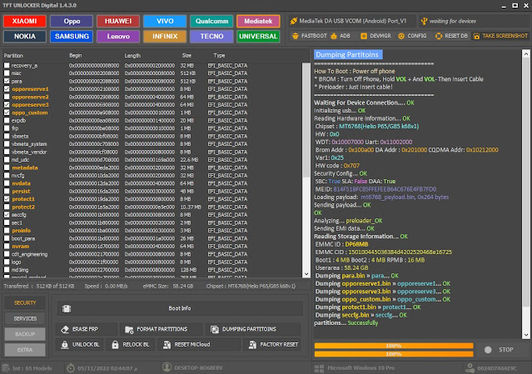Check the opporeserve2 partition checkbox
This screenshot has height=374, width=532.
pyautogui.click(x=7, y=97)
